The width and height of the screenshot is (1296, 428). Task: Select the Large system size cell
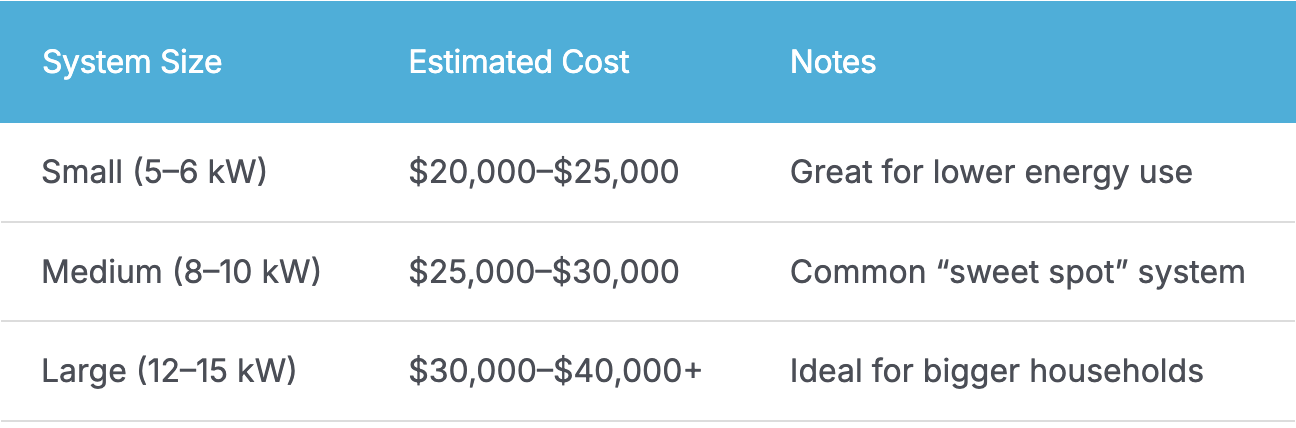(x=169, y=372)
